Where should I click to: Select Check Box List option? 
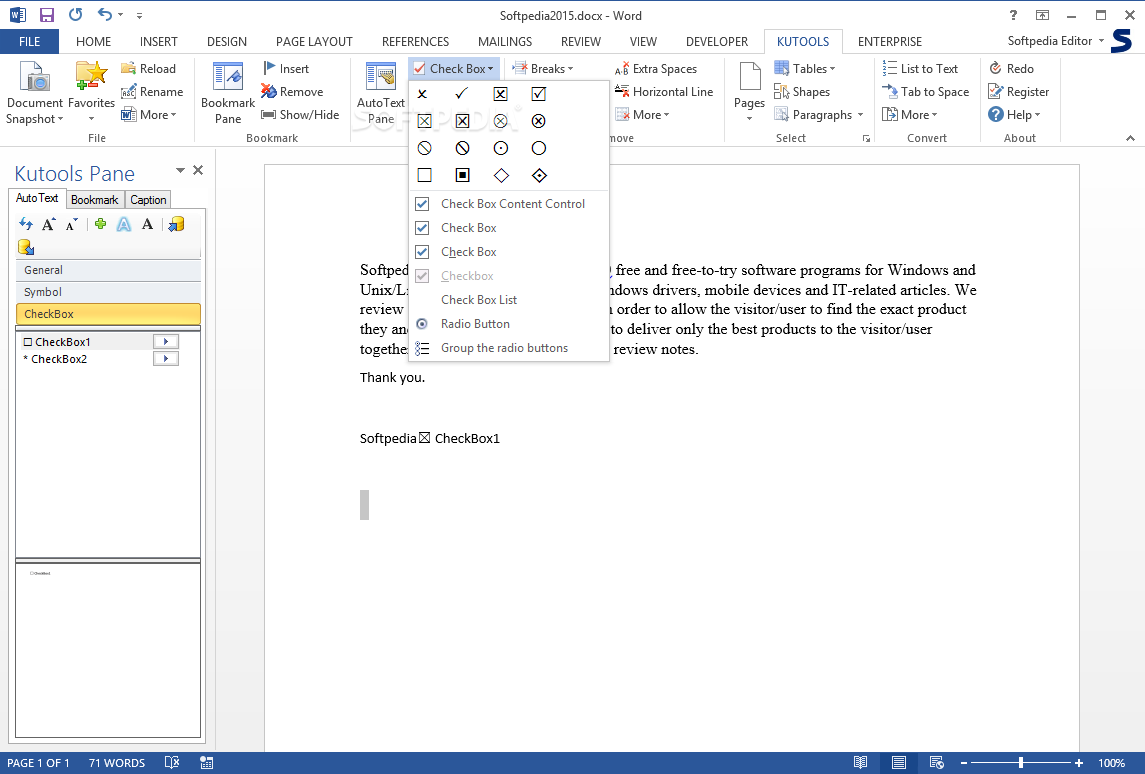[509, 299]
